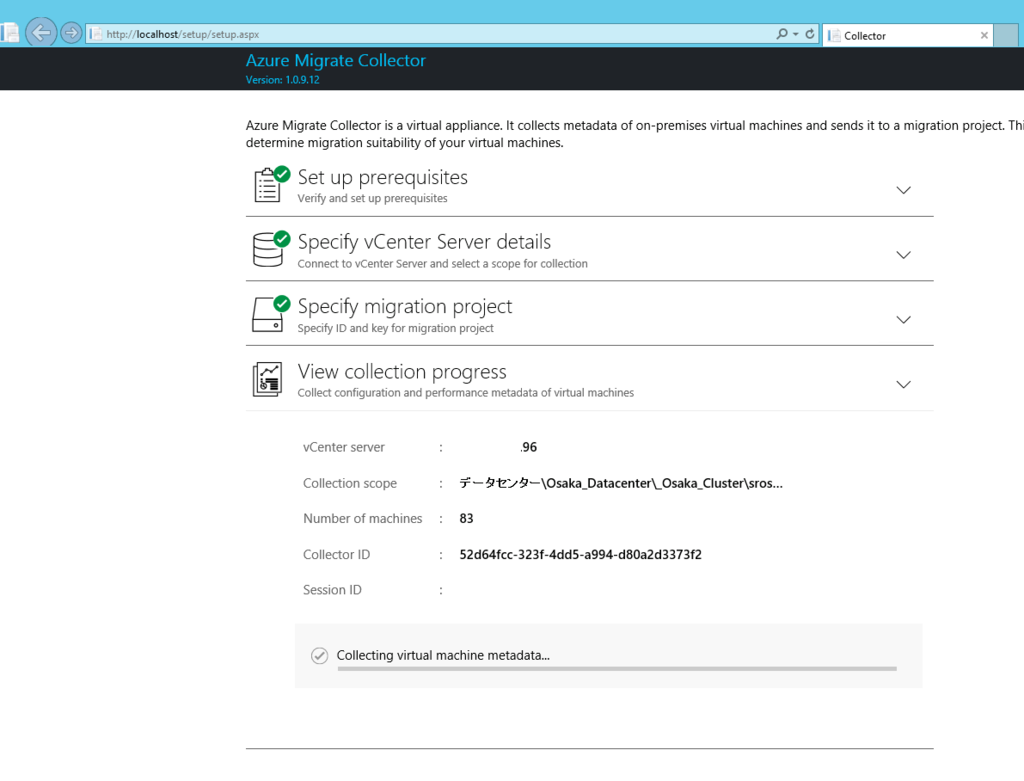Screen dimensions: 1024x781
Task: Click the Number of machines value 83
Action: pos(466,518)
